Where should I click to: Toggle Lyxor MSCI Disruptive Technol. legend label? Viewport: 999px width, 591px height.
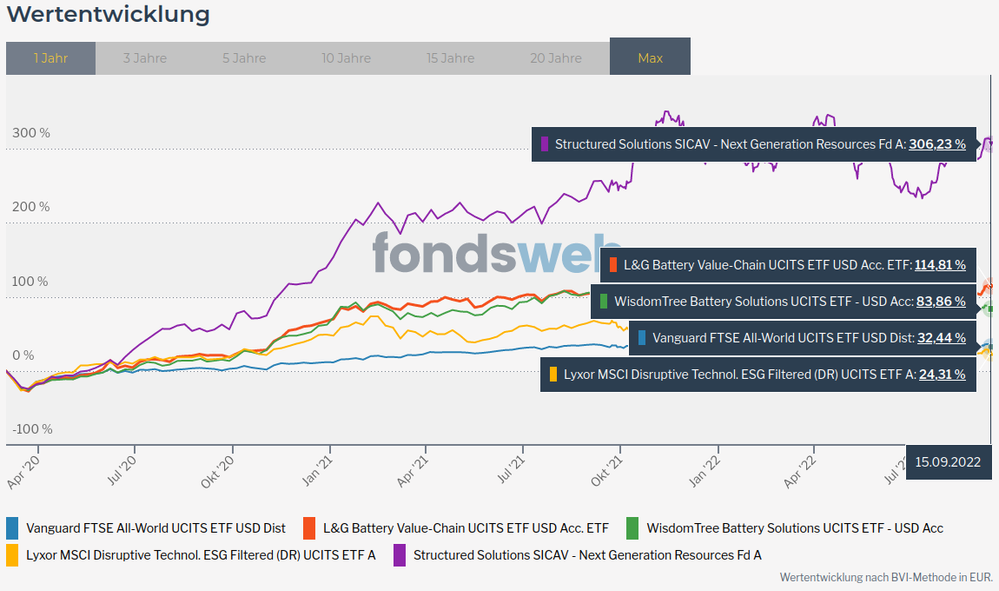201,554
